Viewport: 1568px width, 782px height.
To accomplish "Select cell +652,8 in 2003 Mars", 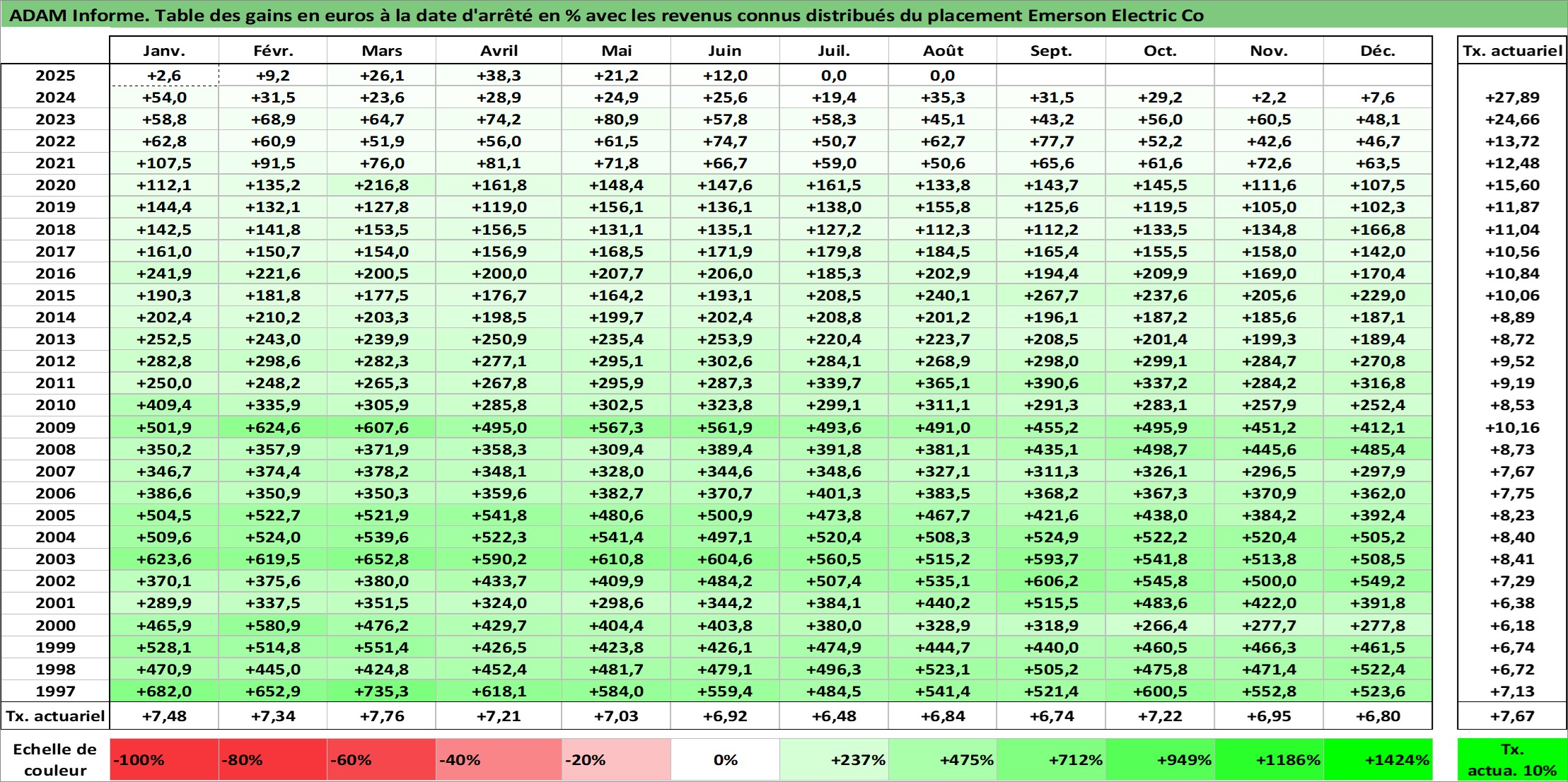I will point(381,559).
